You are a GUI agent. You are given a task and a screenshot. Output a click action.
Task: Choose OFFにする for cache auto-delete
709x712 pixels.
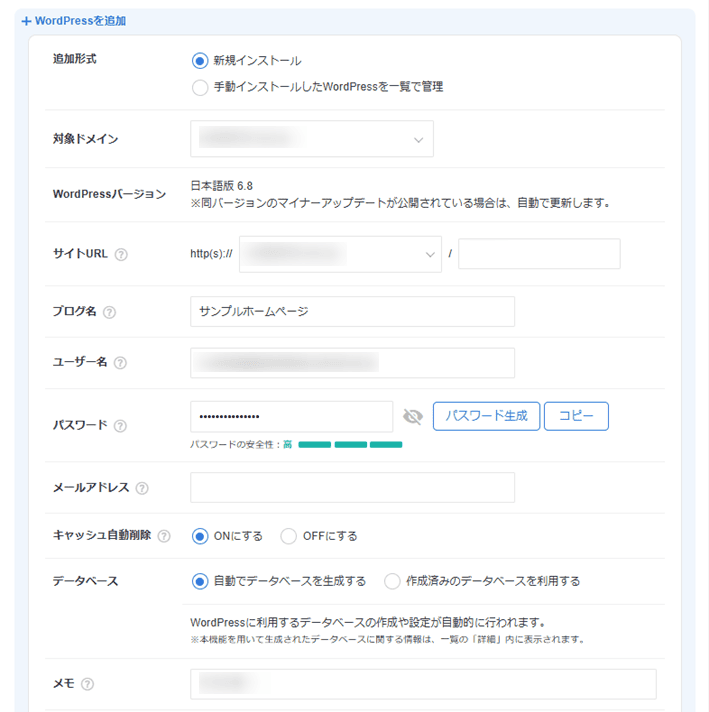point(288,536)
